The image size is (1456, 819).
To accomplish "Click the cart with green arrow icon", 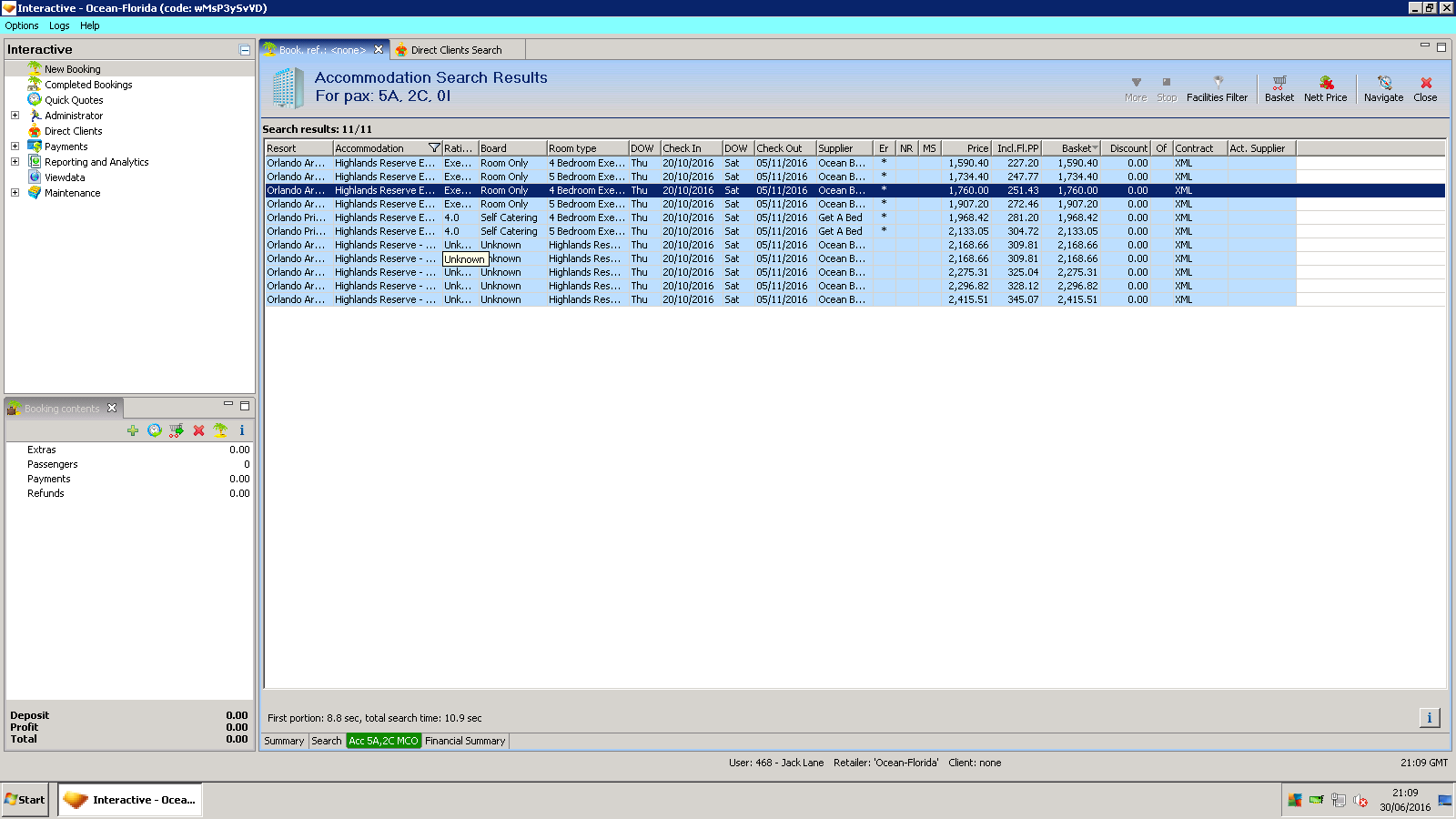I will point(177,430).
